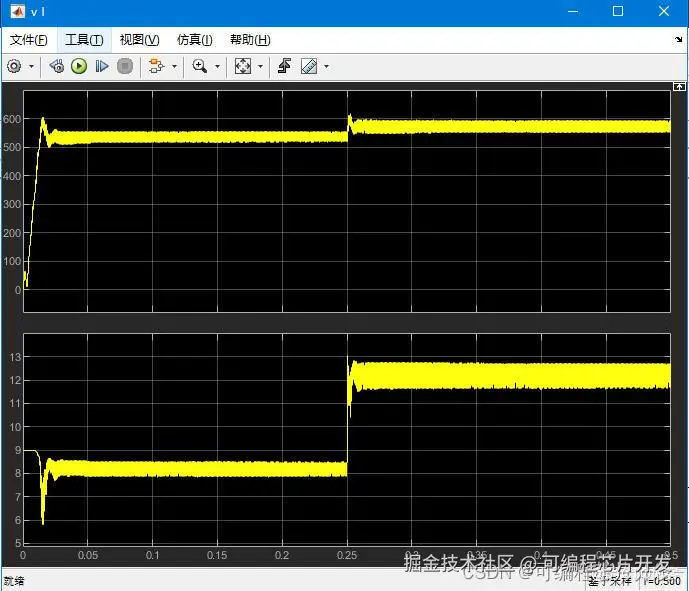Click the 0.25 label on the time axis
Viewport: 689px width, 591px height.
pos(347,555)
